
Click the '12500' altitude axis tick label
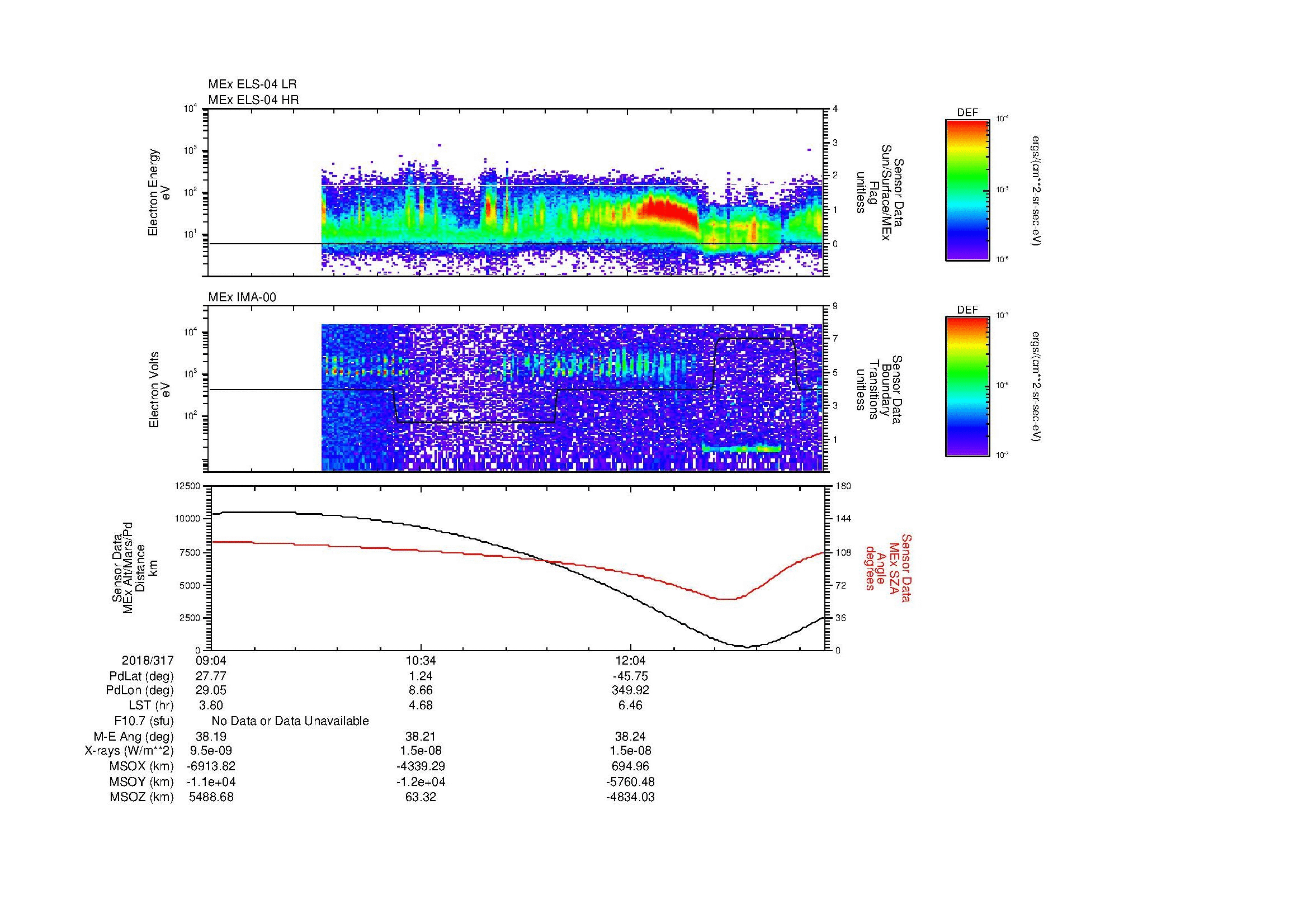[x=187, y=486]
